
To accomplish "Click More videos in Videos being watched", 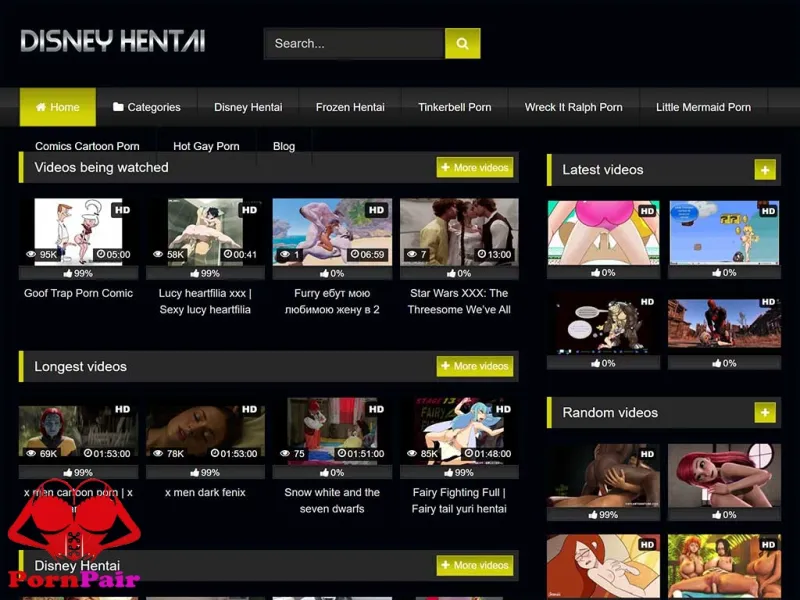I will (x=474, y=167).
